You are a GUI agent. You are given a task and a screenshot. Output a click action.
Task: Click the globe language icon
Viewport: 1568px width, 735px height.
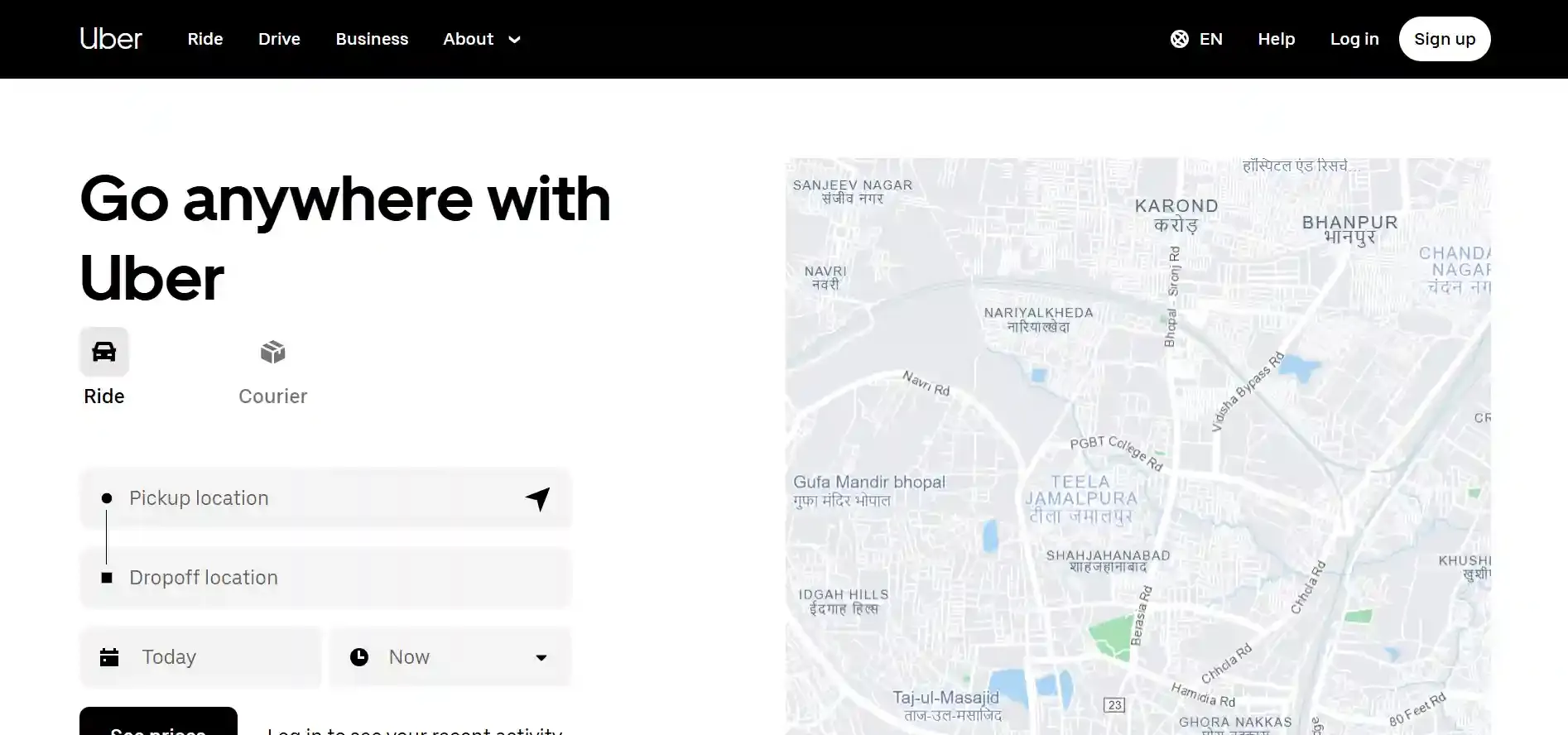coord(1180,39)
